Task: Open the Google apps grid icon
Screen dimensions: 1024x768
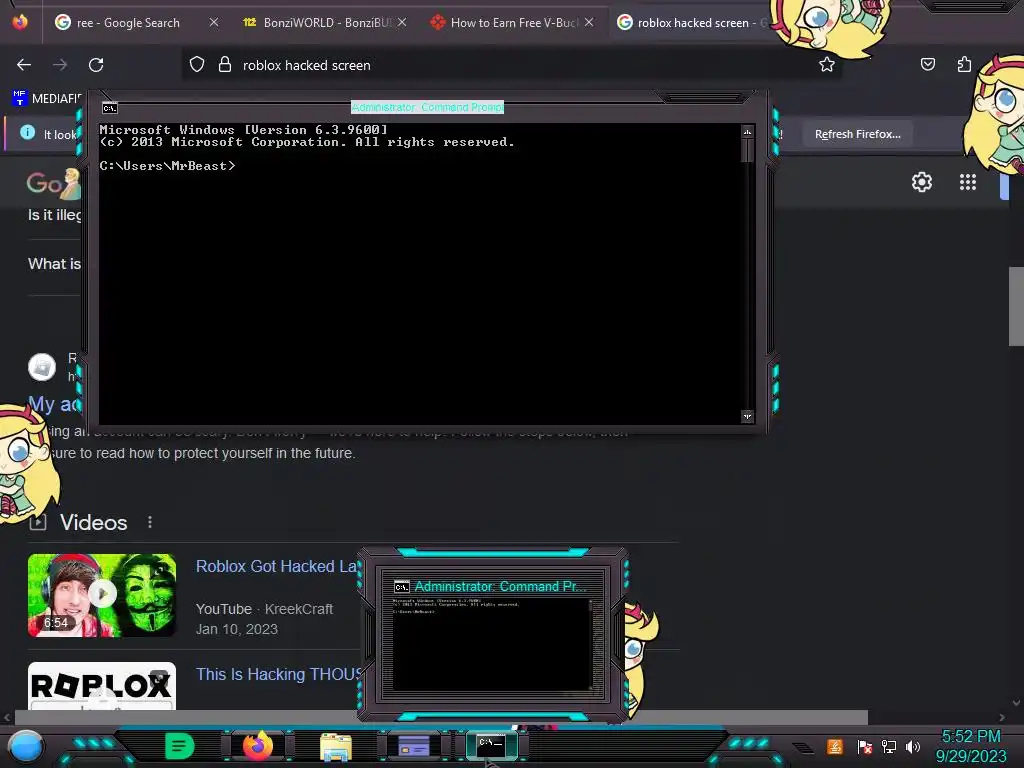Action: [x=968, y=182]
